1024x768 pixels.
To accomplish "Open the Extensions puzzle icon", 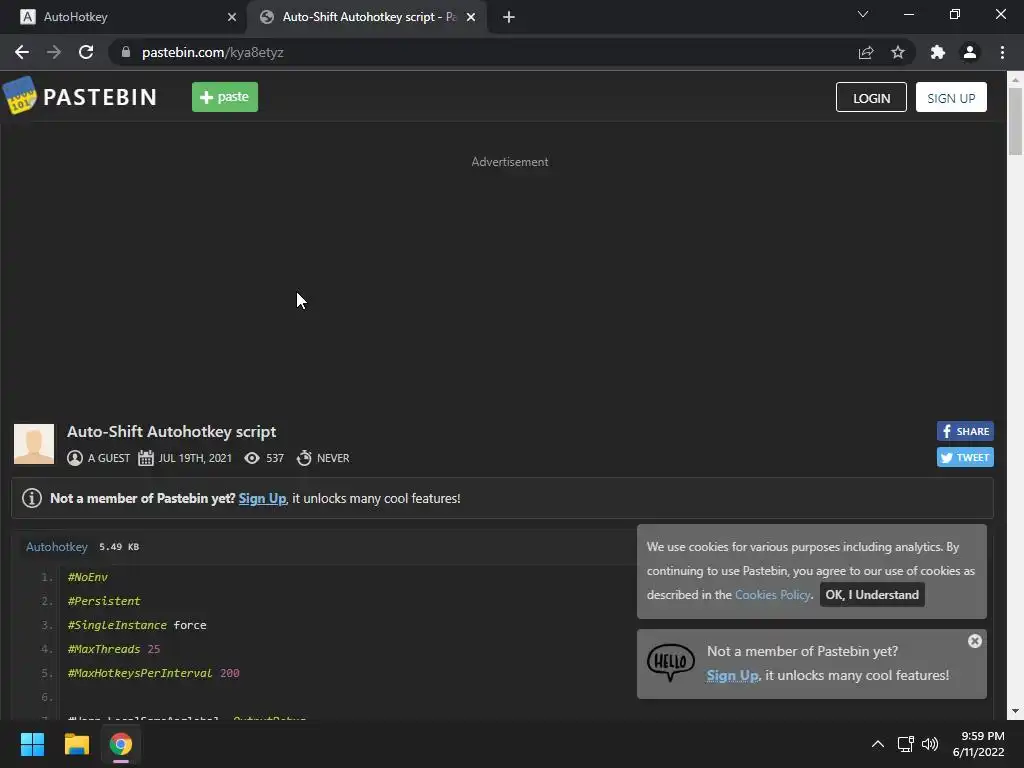I will click(x=938, y=52).
